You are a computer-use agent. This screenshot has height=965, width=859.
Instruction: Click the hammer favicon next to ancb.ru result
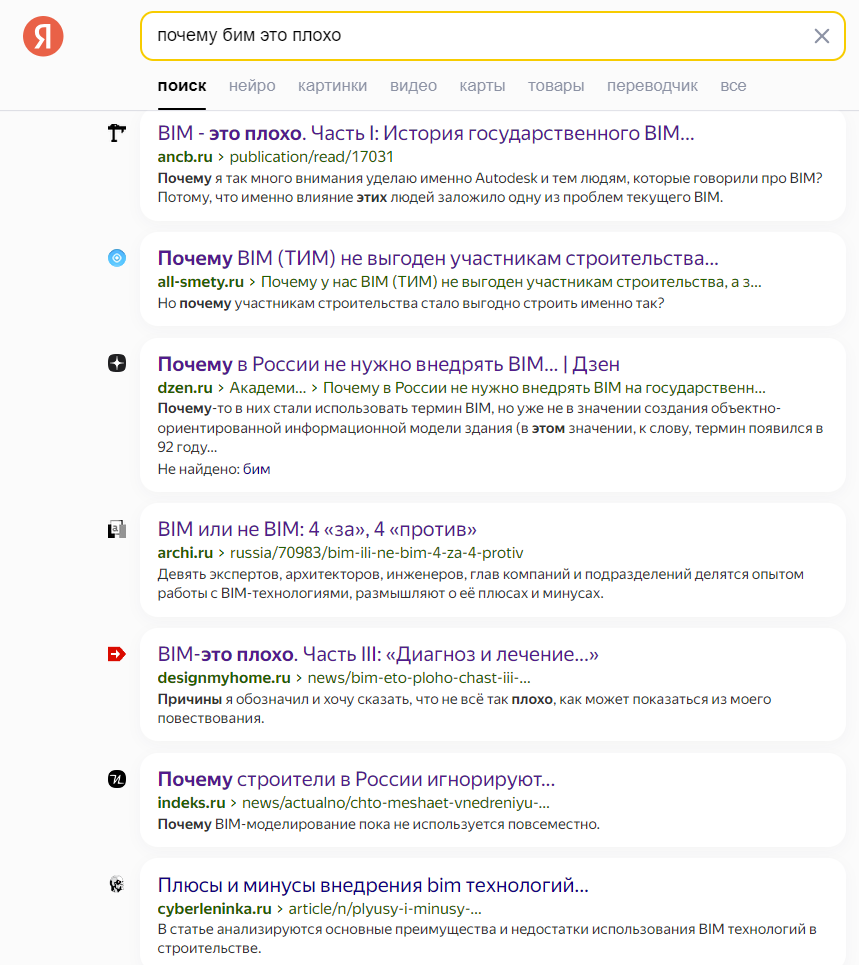117,131
